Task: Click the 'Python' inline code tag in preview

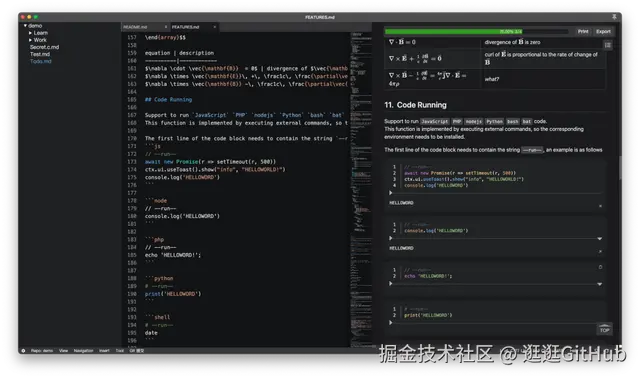Action: [494, 121]
